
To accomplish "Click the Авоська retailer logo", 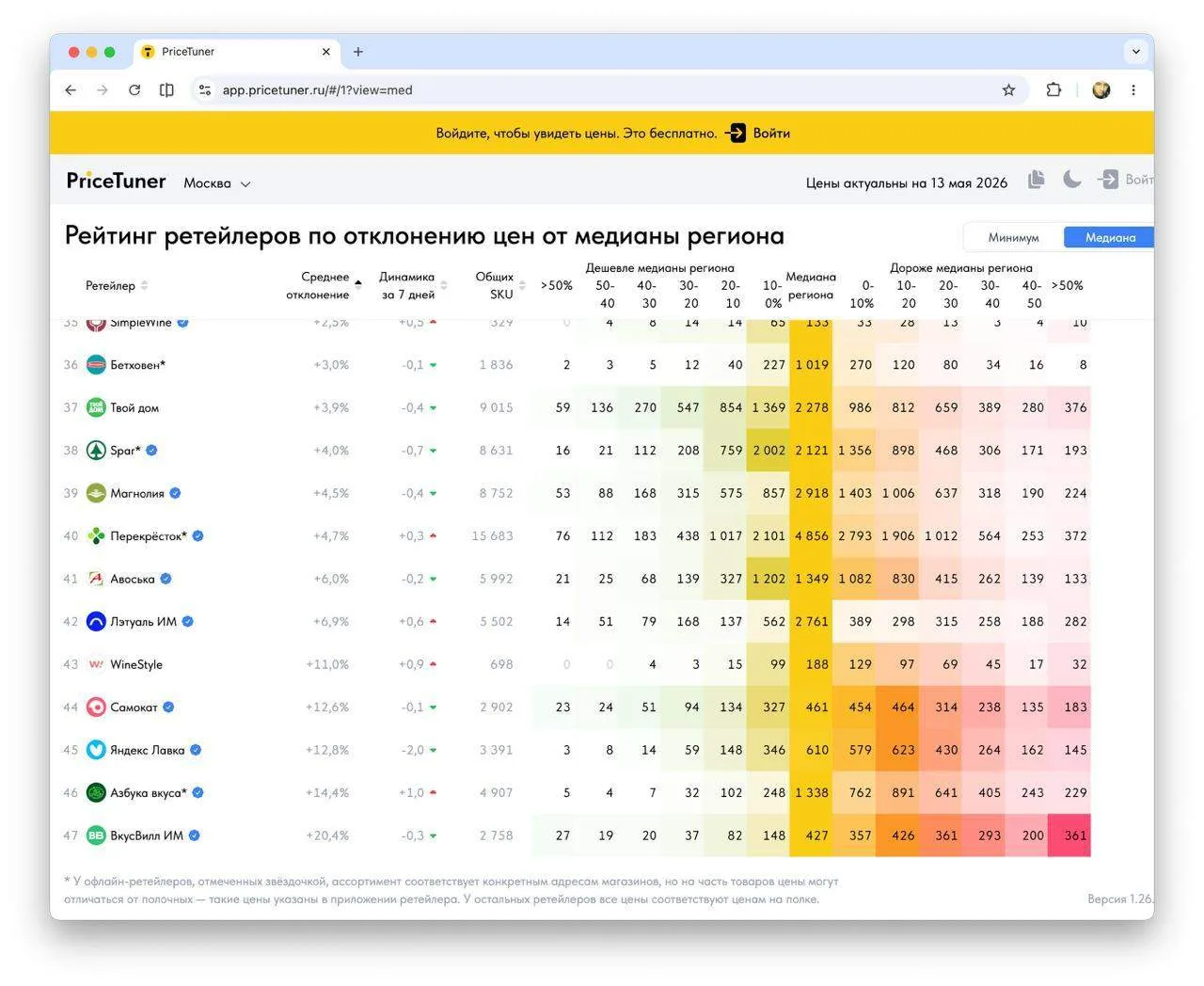I will pos(96,579).
